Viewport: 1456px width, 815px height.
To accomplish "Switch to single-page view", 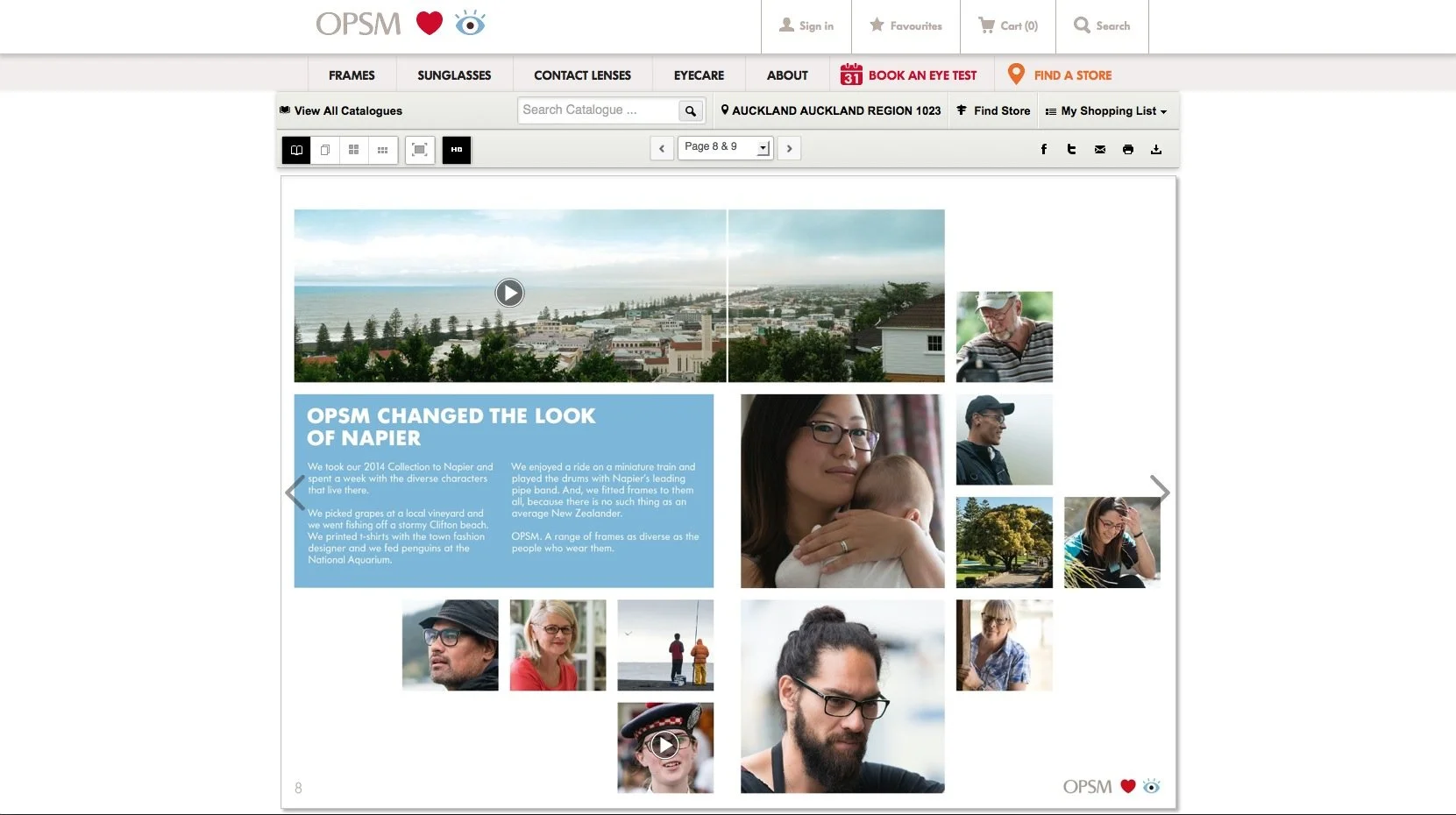I will pyautogui.click(x=325, y=150).
